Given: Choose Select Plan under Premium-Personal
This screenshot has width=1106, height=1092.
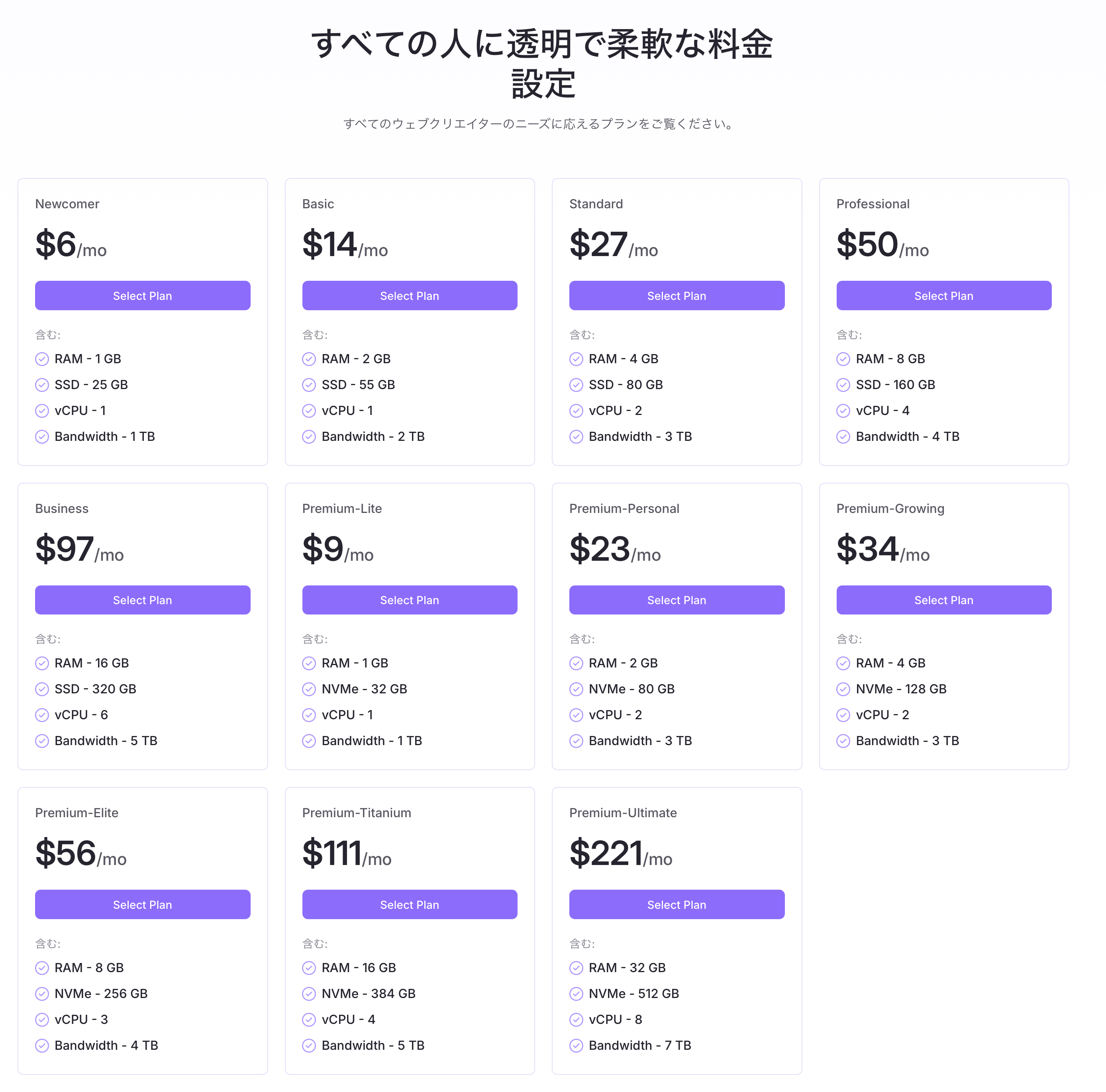Looking at the screenshot, I should [x=677, y=600].
